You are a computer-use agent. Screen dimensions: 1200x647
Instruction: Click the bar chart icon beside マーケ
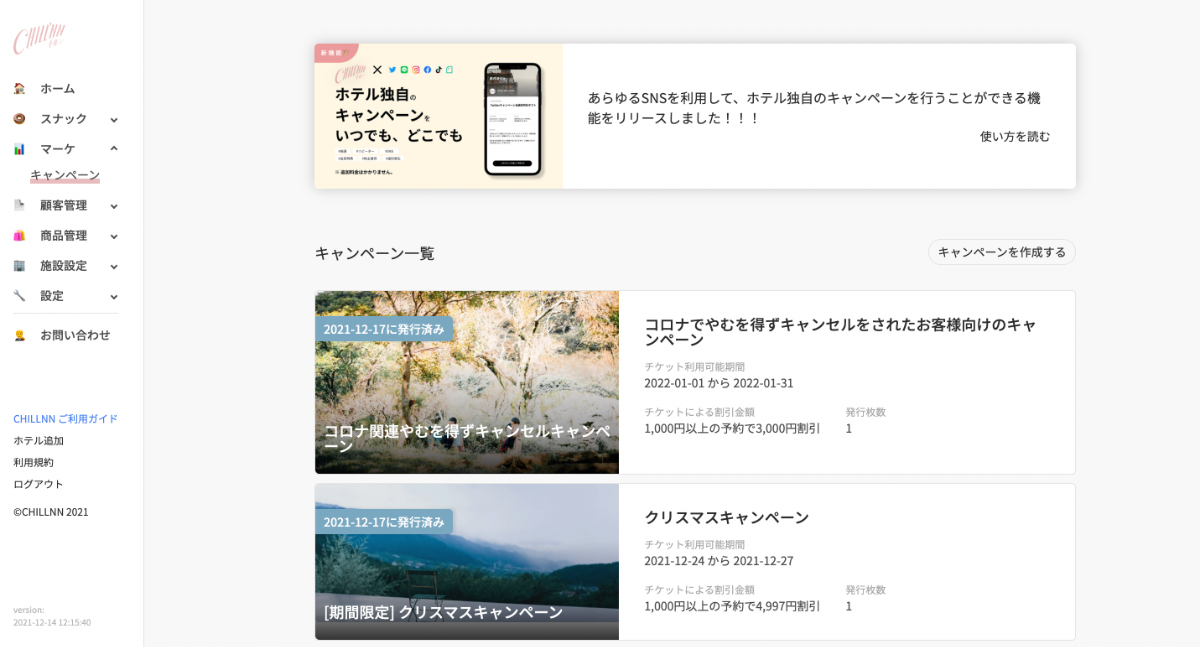[19, 149]
